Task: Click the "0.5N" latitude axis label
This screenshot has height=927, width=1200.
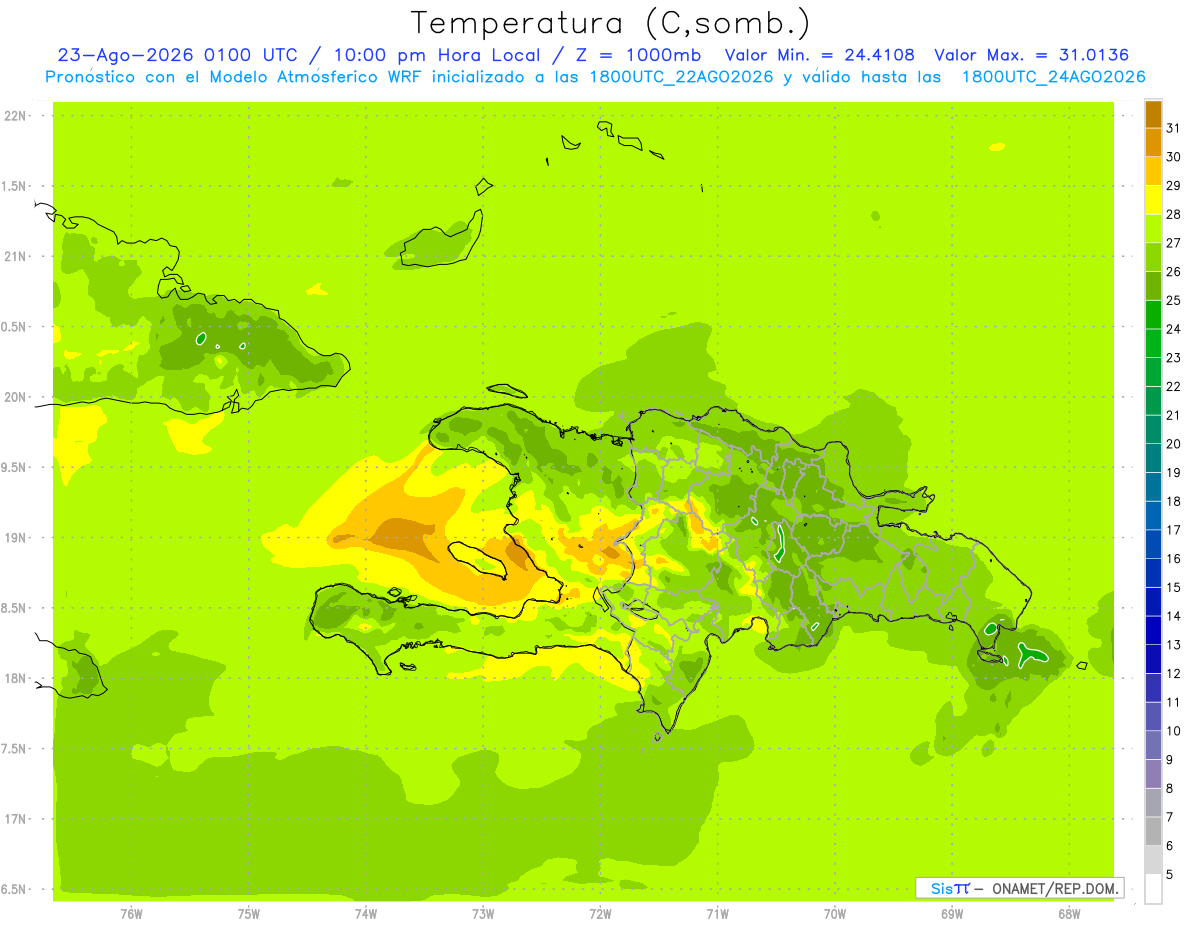Action: (x=15, y=327)
